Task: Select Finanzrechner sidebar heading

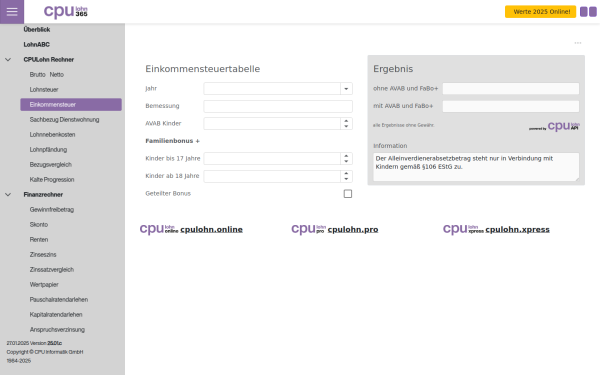Action: (43, 195)
